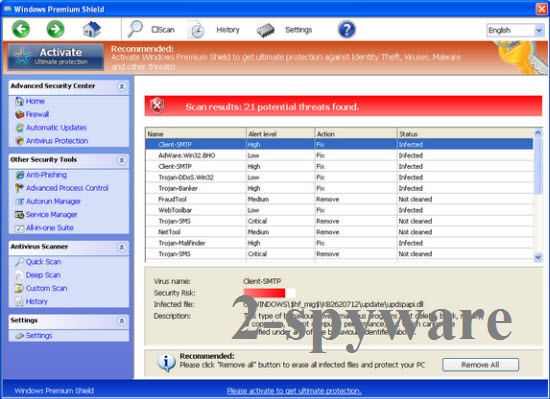
Task: Click the Anti-Phishing icon
Action: pos(20,175)
